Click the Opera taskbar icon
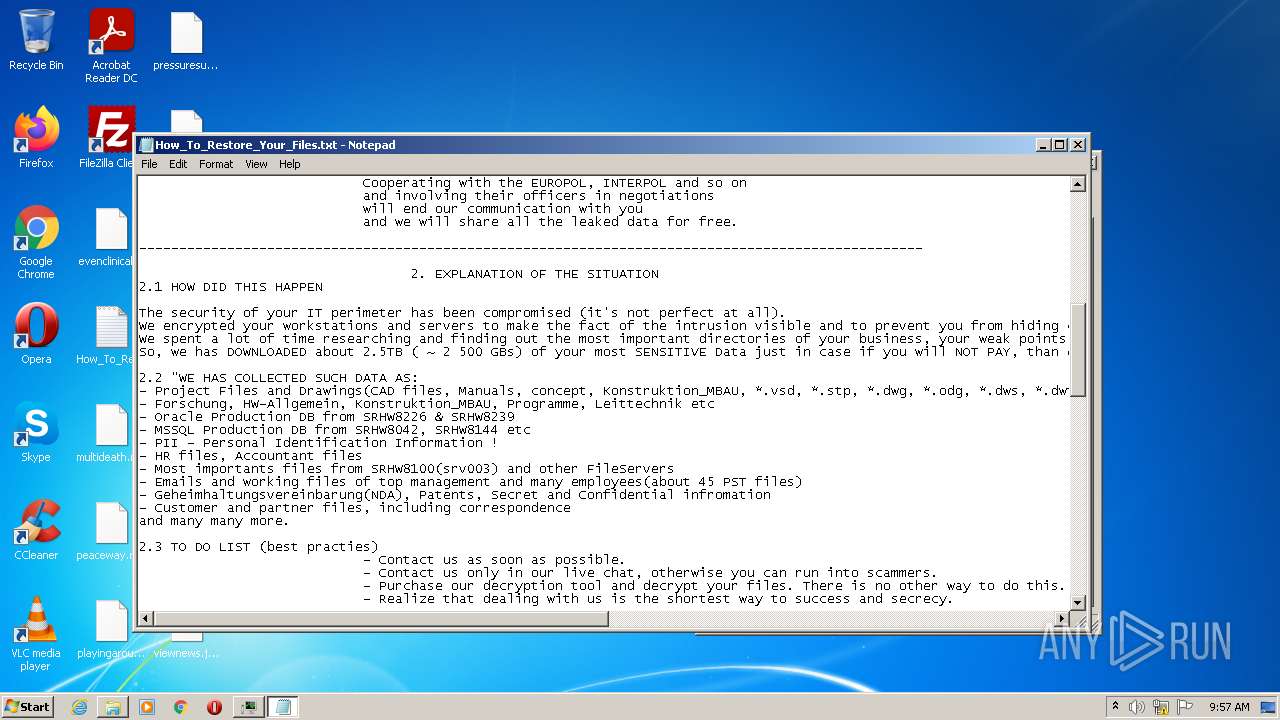 tap(214, 707)
